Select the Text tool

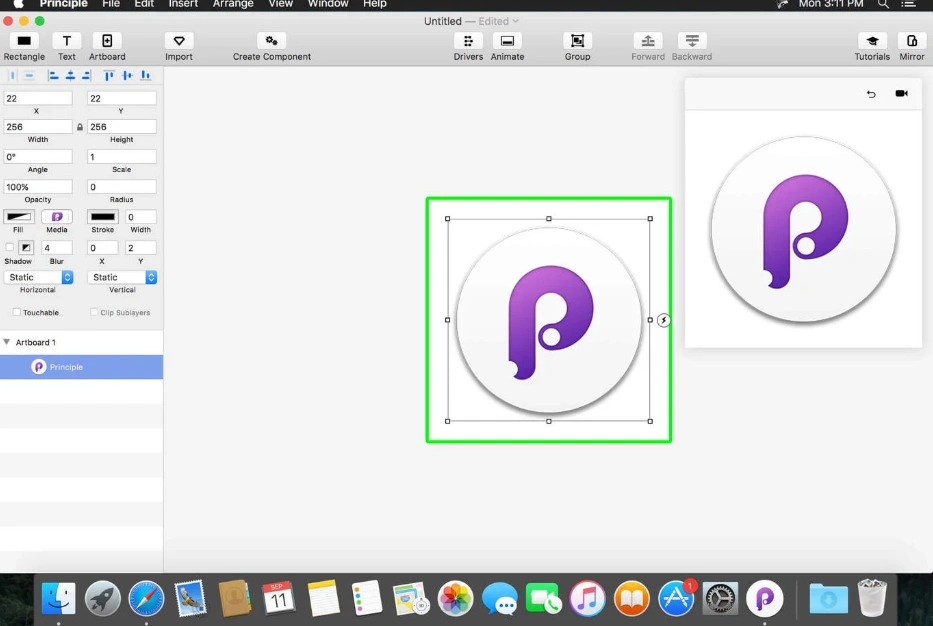pyautogui.click(x=66, y=41)
